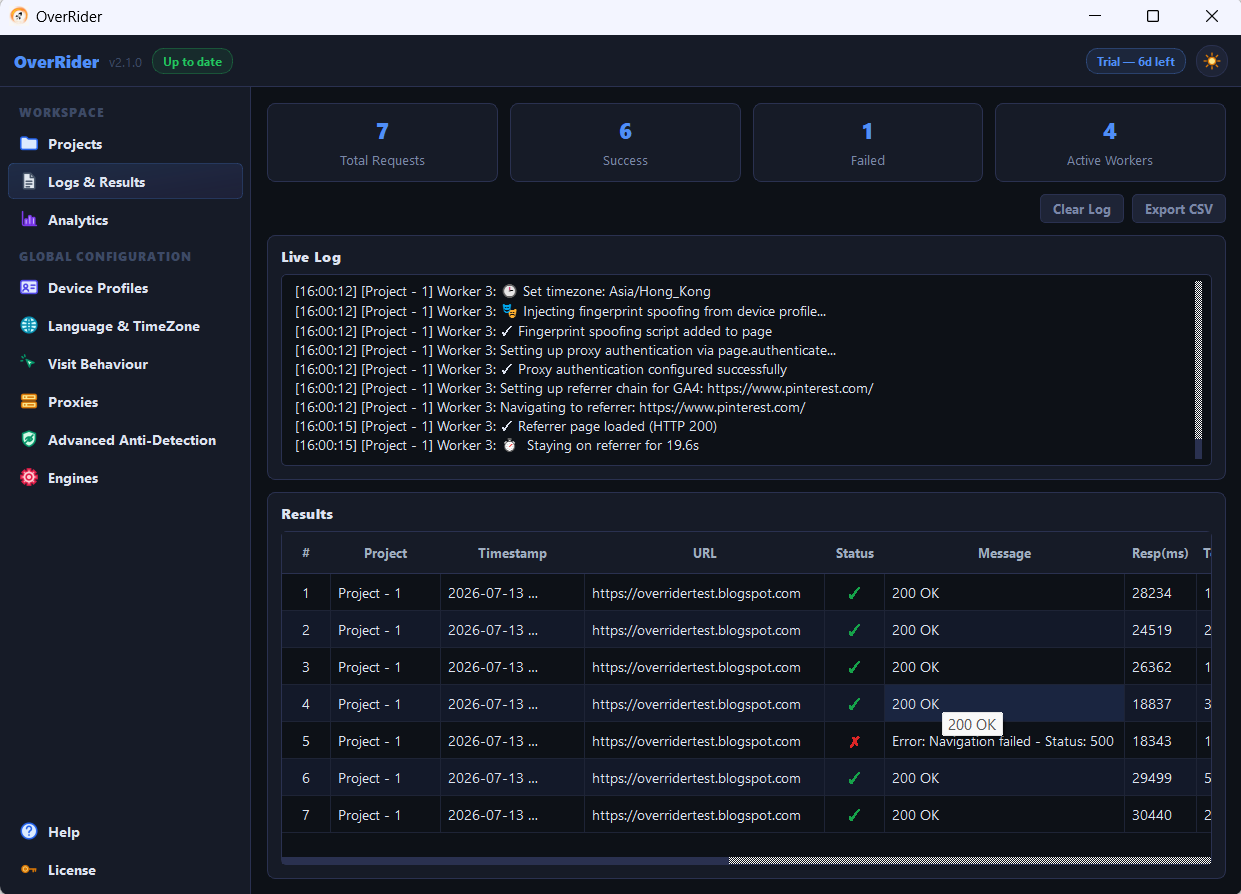Screen dimensions: 1241x894
Task: Click the Project column header
Action: (385, 553)
